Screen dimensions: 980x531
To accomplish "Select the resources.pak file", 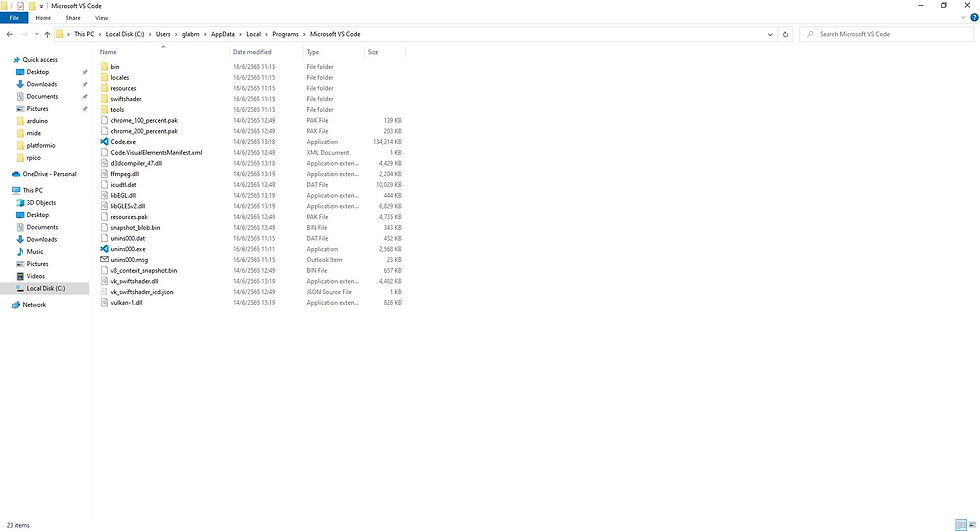I will 129,217.
